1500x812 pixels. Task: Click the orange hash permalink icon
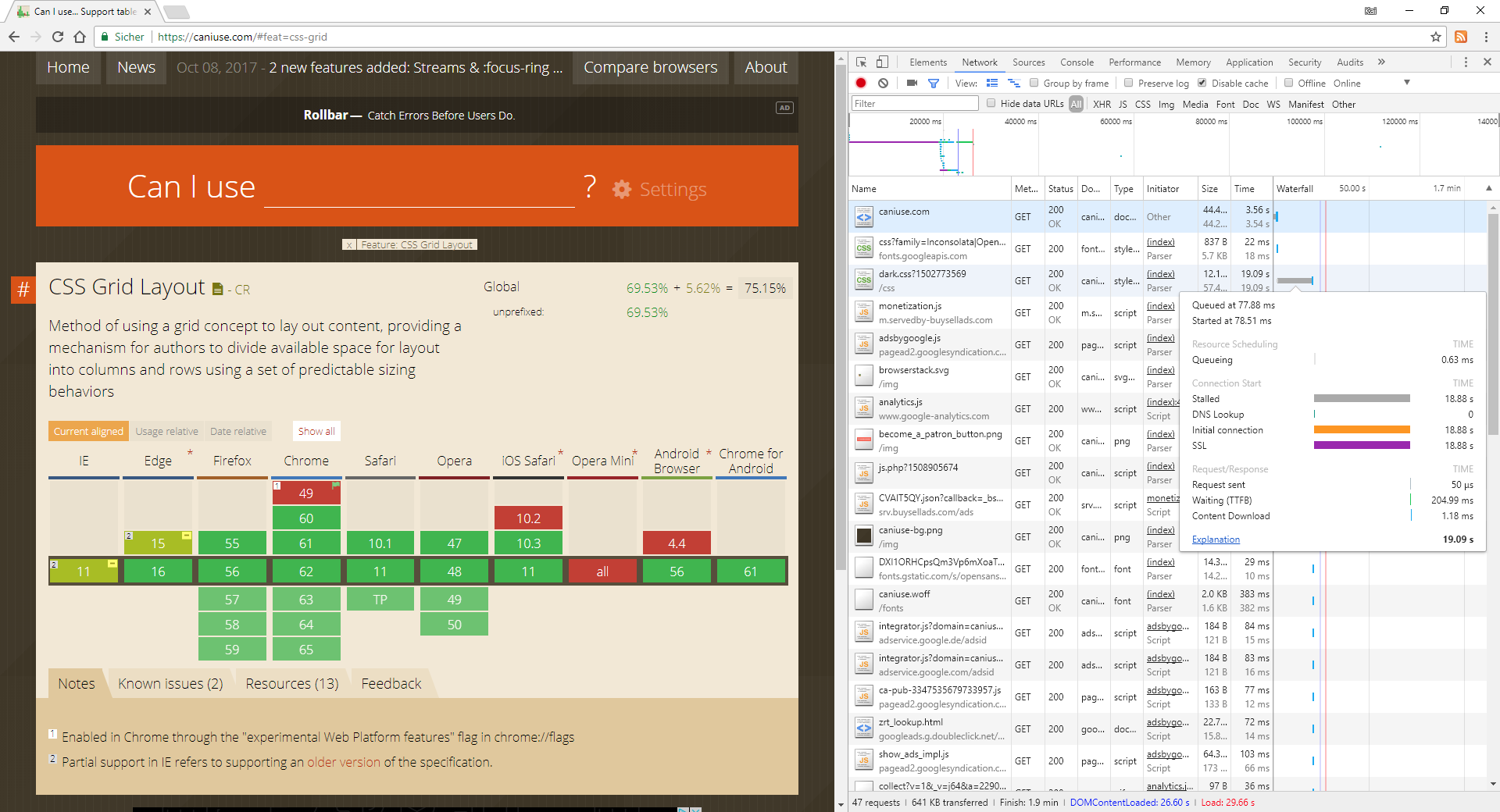[23, 290]
